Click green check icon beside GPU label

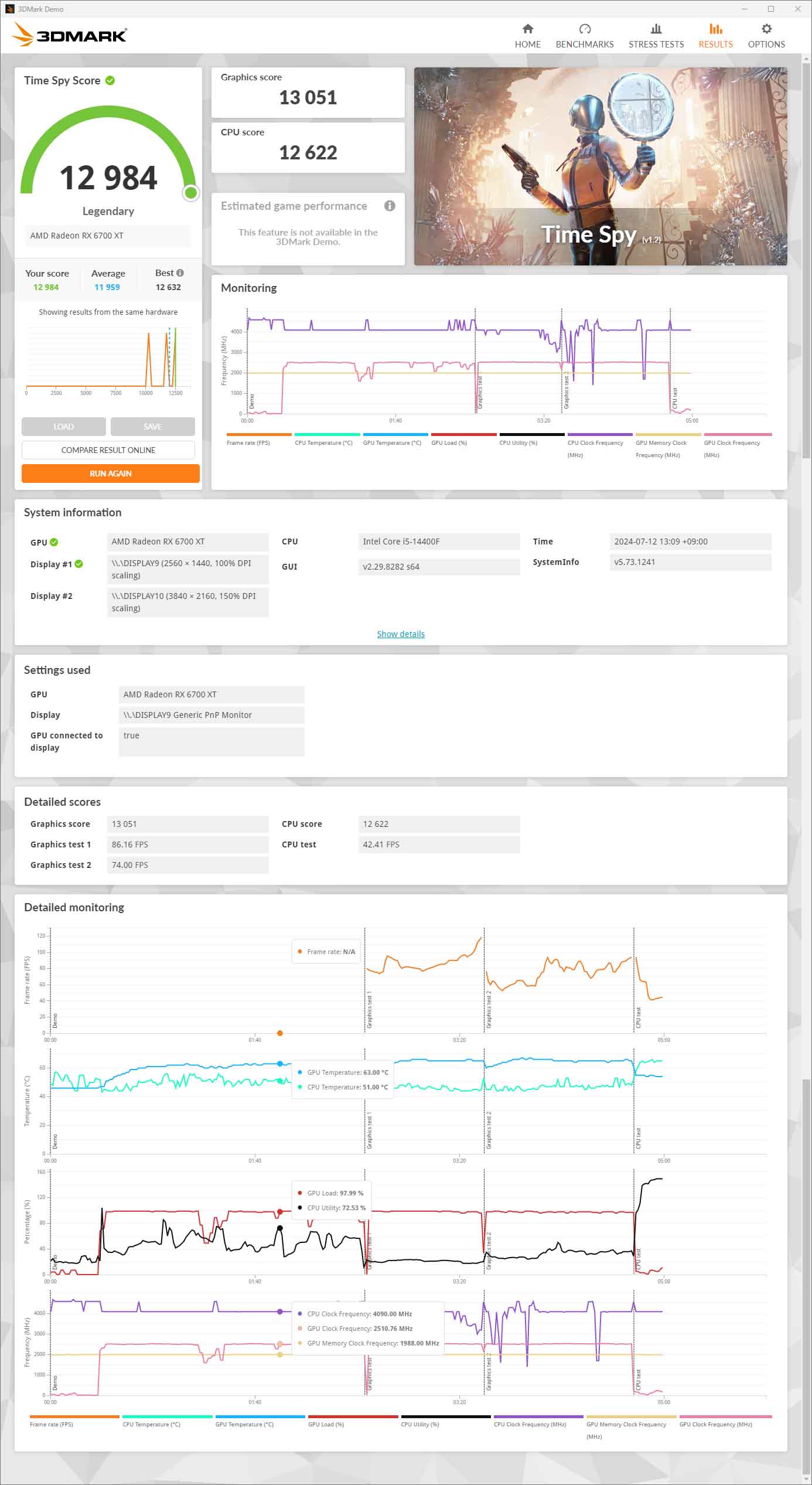tap(54, 542)
